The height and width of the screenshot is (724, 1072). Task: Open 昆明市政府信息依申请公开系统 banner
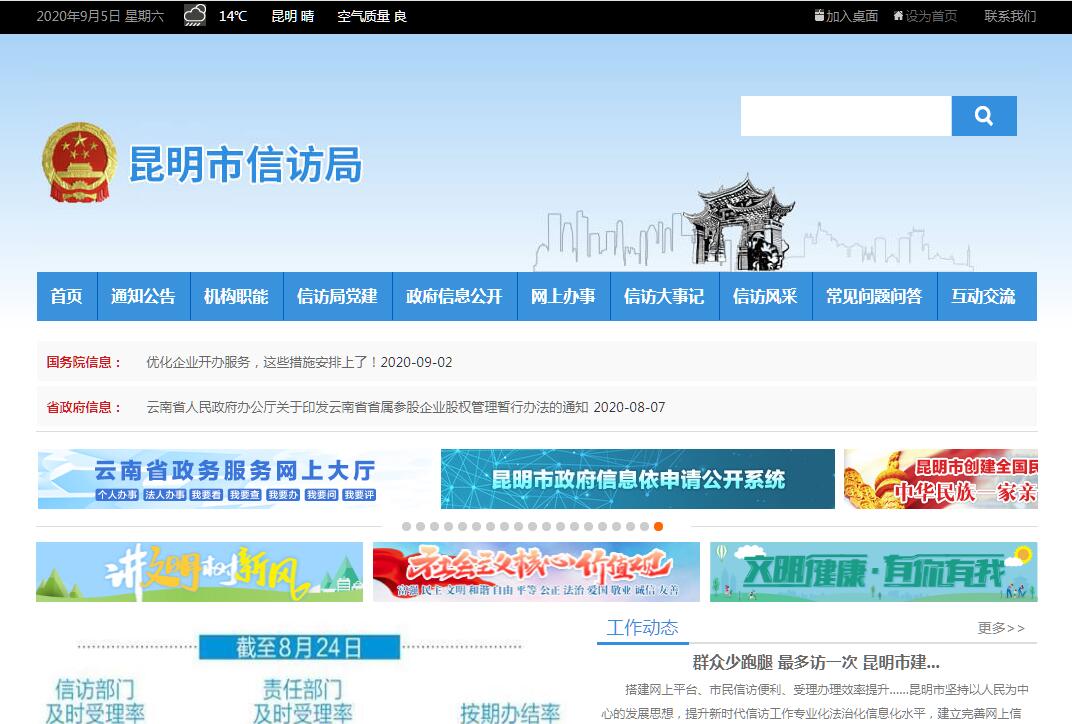(x=638, y=479)
